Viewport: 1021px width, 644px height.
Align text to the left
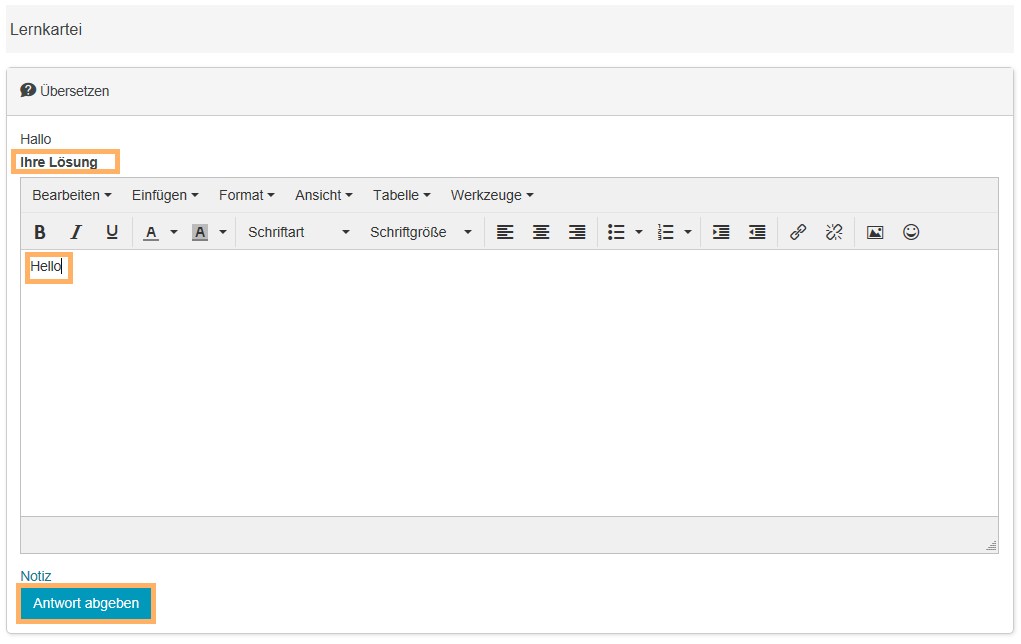pyautogui.click(x=505, y=232)
